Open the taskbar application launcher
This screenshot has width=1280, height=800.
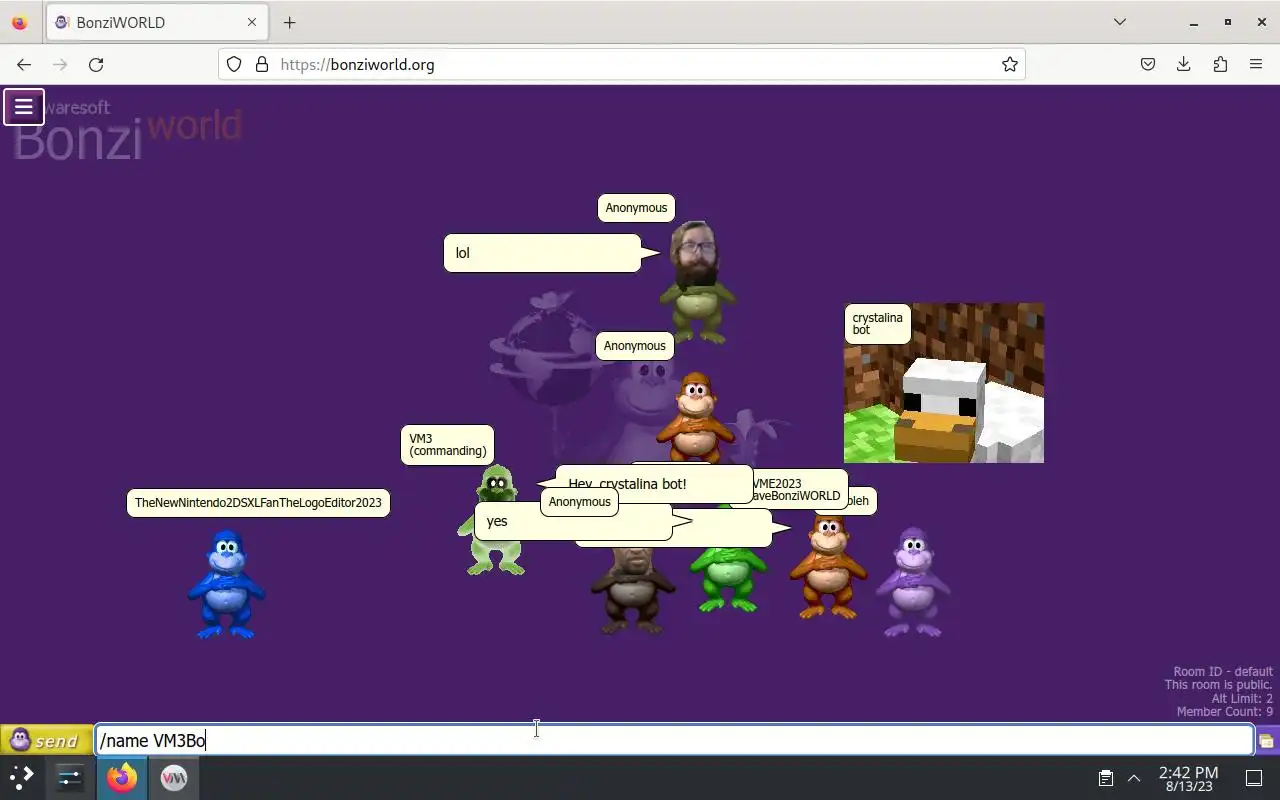click(x=22, y=777)
